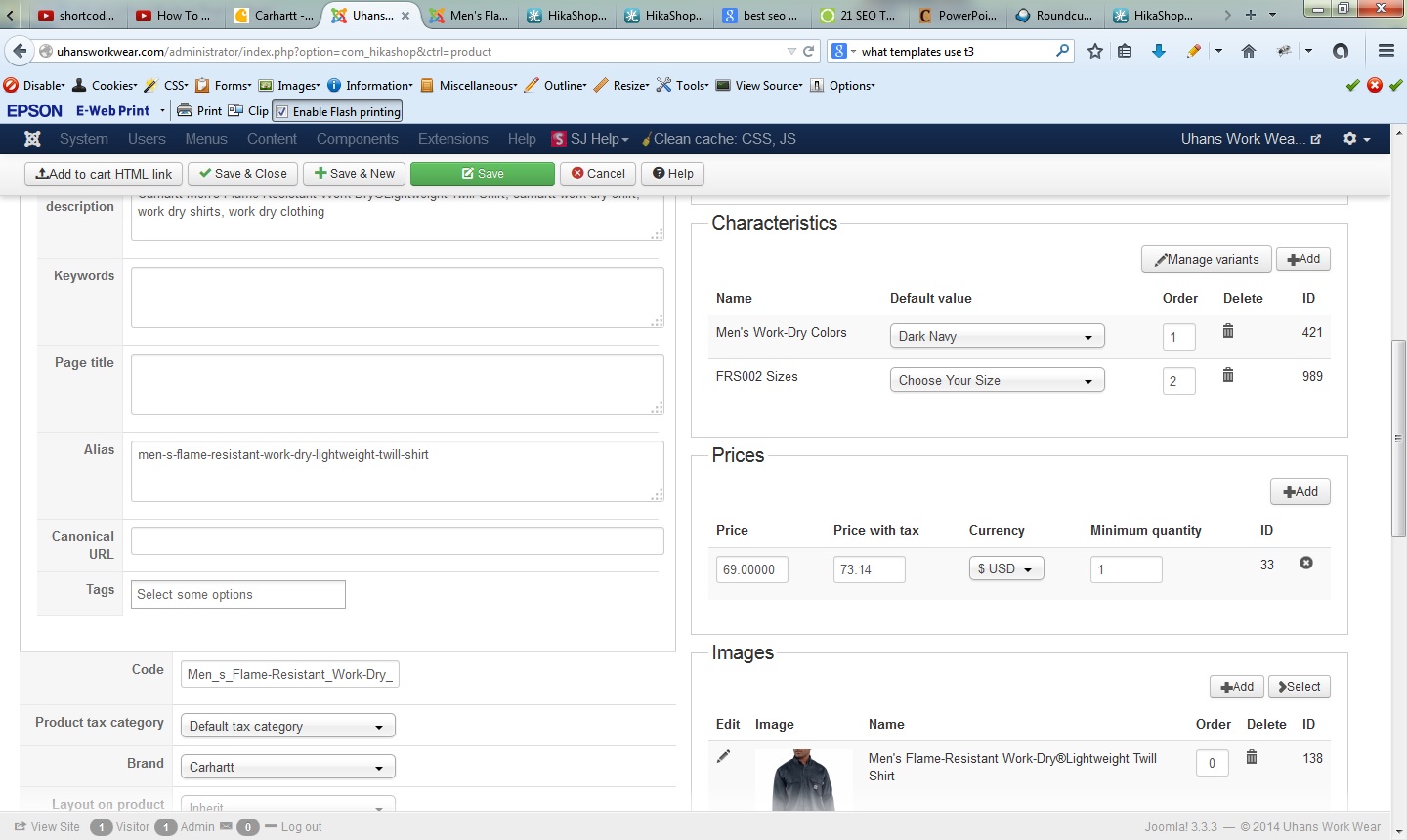Click the Clean cache: CSS, JS item

coord(718,139)
